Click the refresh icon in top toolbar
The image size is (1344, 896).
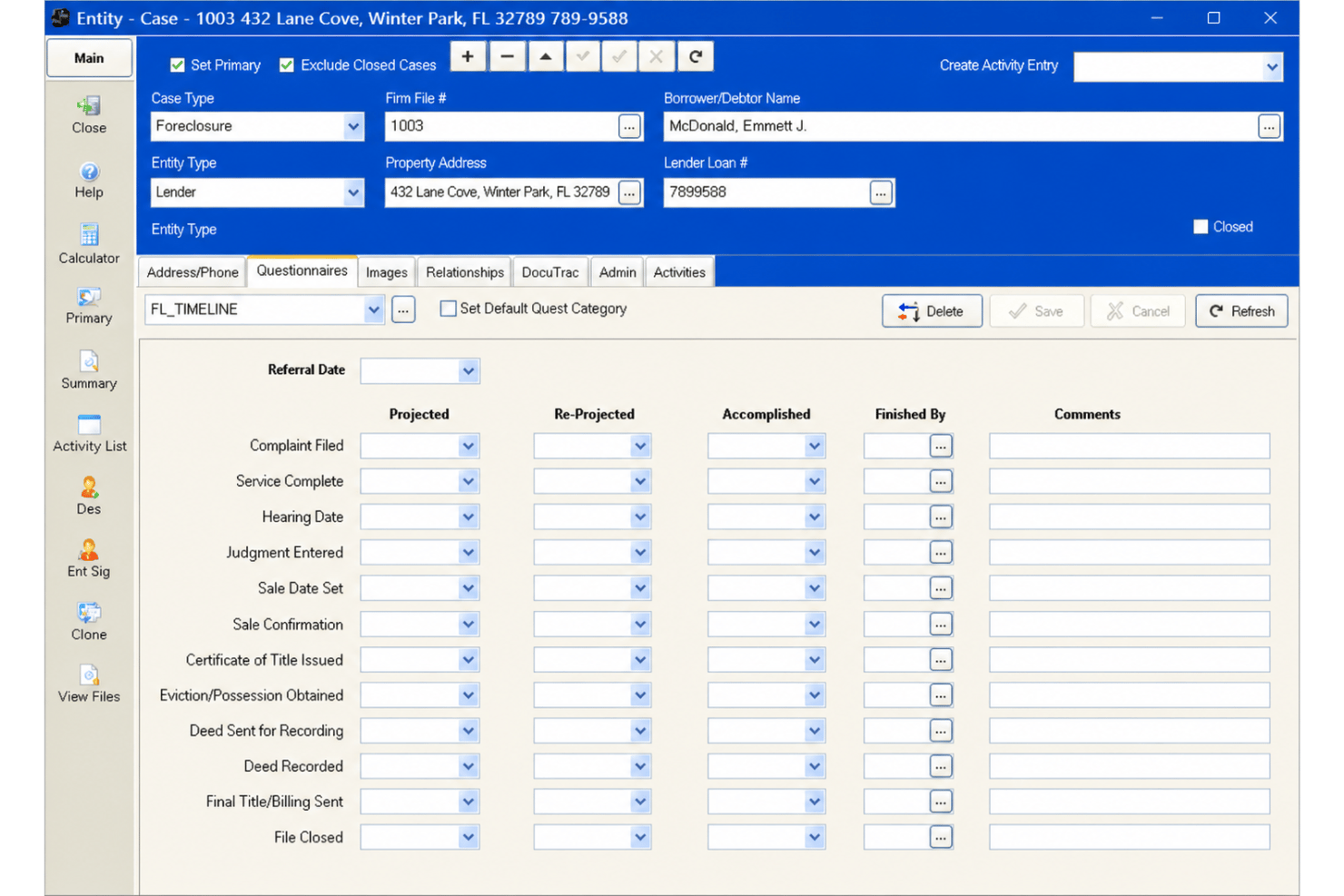(696, 56)
